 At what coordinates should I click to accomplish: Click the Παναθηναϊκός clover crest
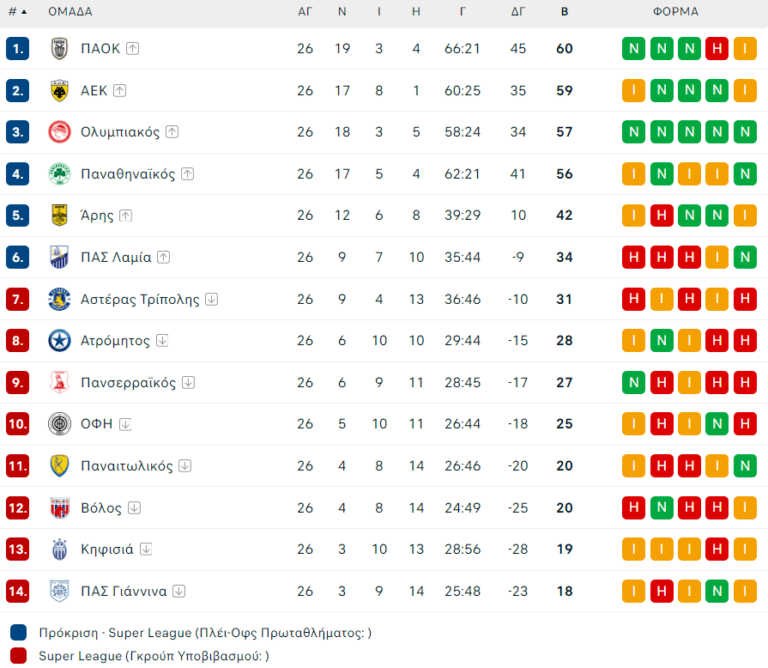(x=60, y=174)
